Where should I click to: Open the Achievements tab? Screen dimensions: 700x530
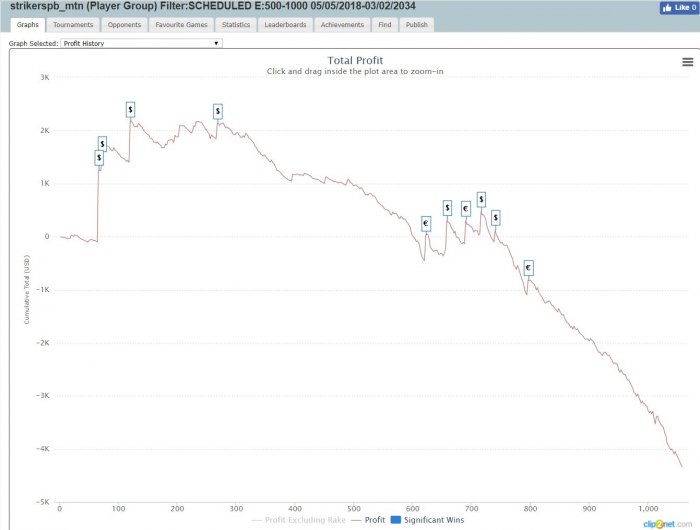tap(342, 25)
